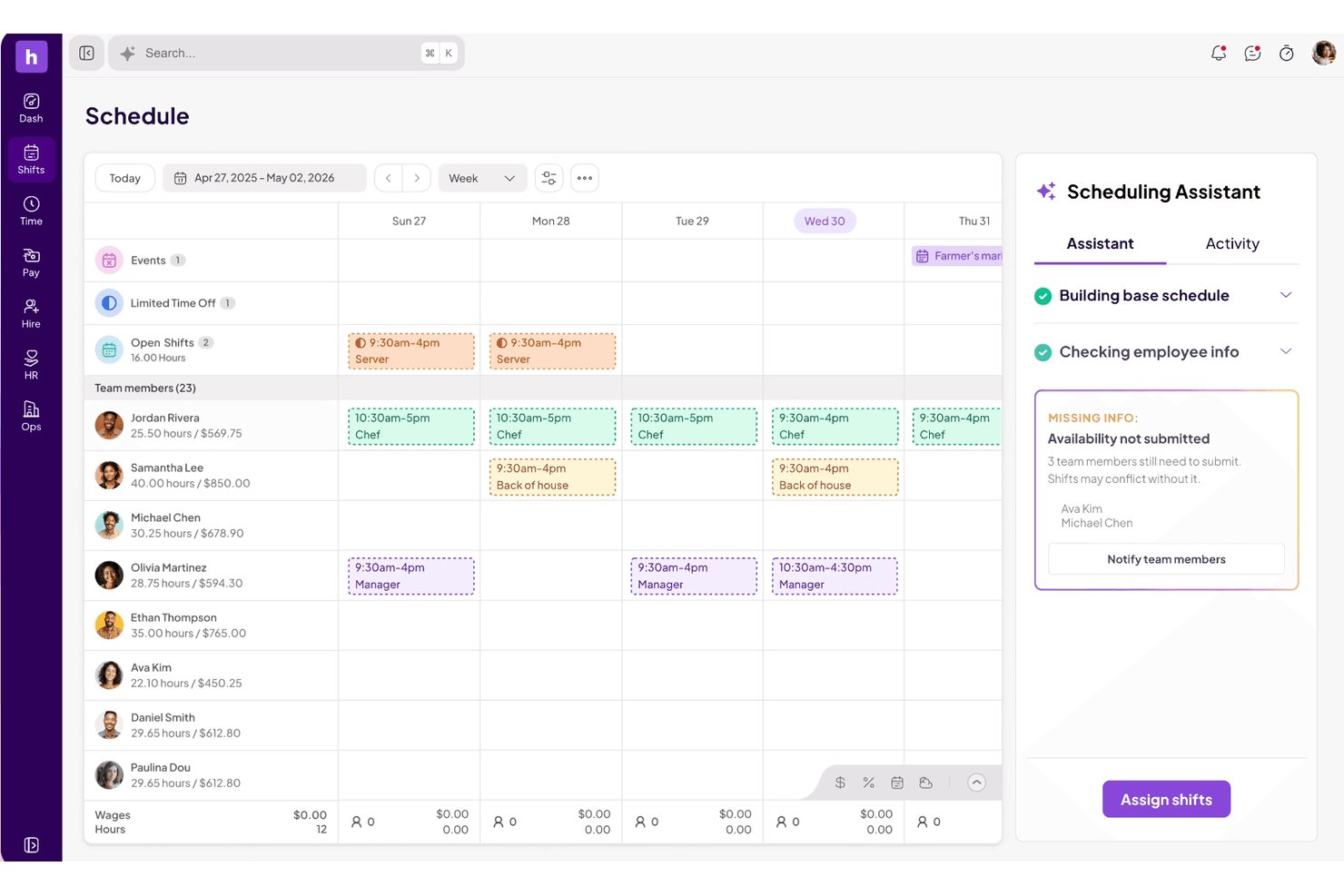Open Jordan Rivera's Monday Chef shift
Screen dimensions: 1344x896
click(552, 427)
